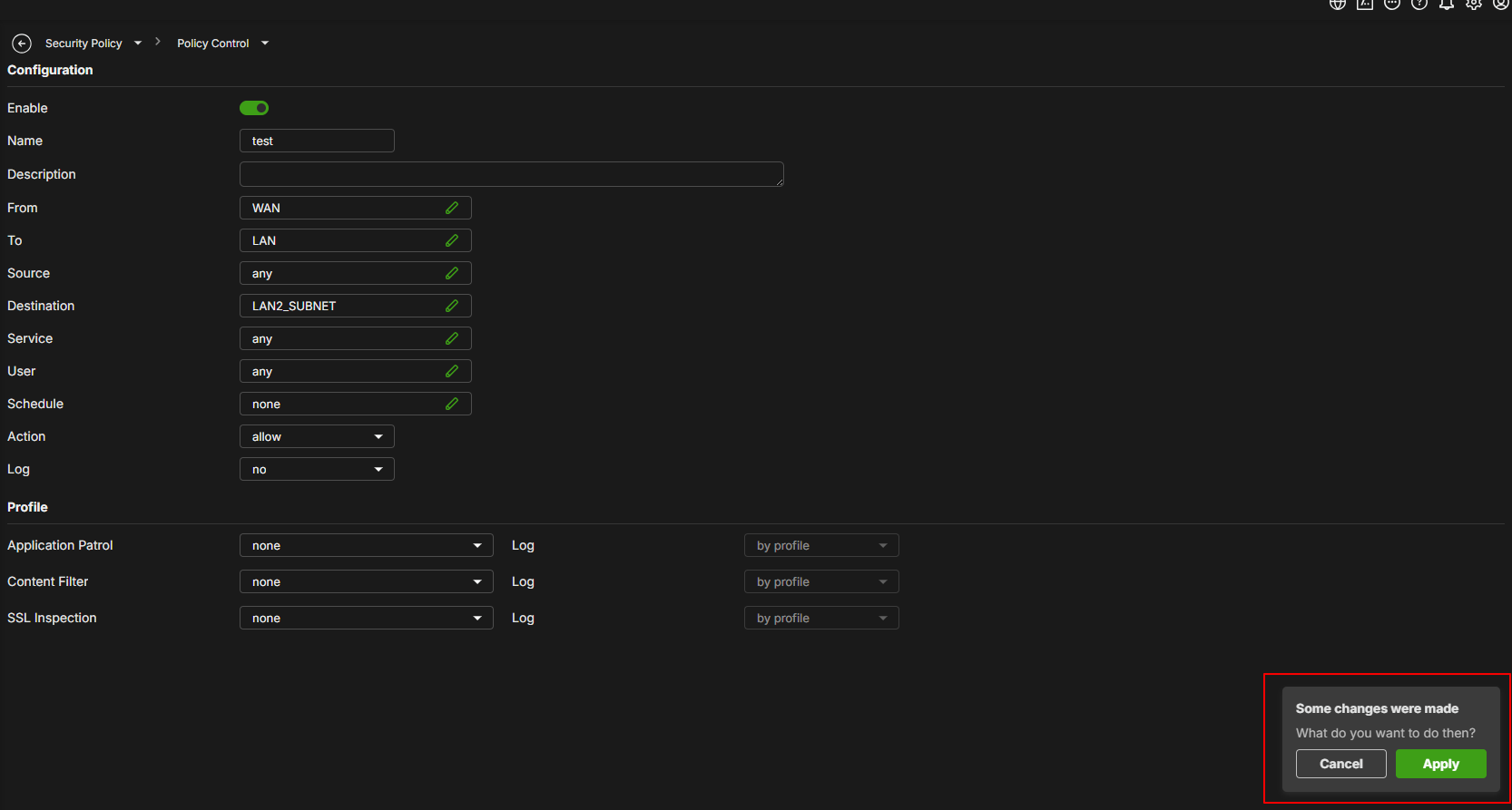Open the SSL Inspection profile dropdown

click(x=367, y=618)
